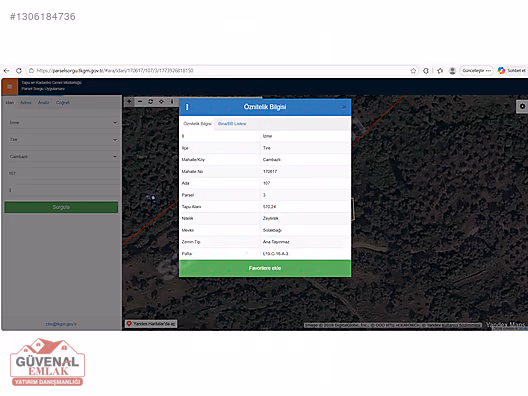The height and width of the screenshot is (396, 528).
Task: Click the map refresh/rotate tool icon
Action: pos(151,101)
